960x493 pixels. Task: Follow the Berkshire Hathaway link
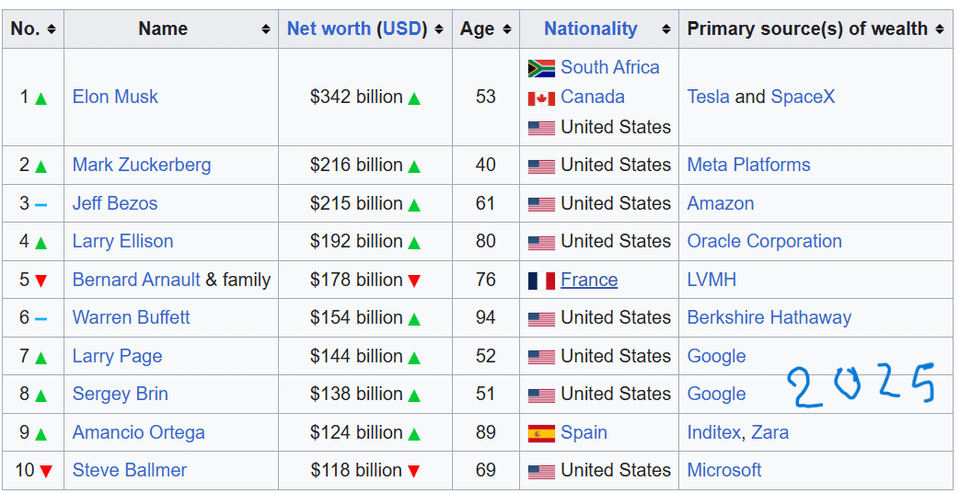[x=769, y=317]
